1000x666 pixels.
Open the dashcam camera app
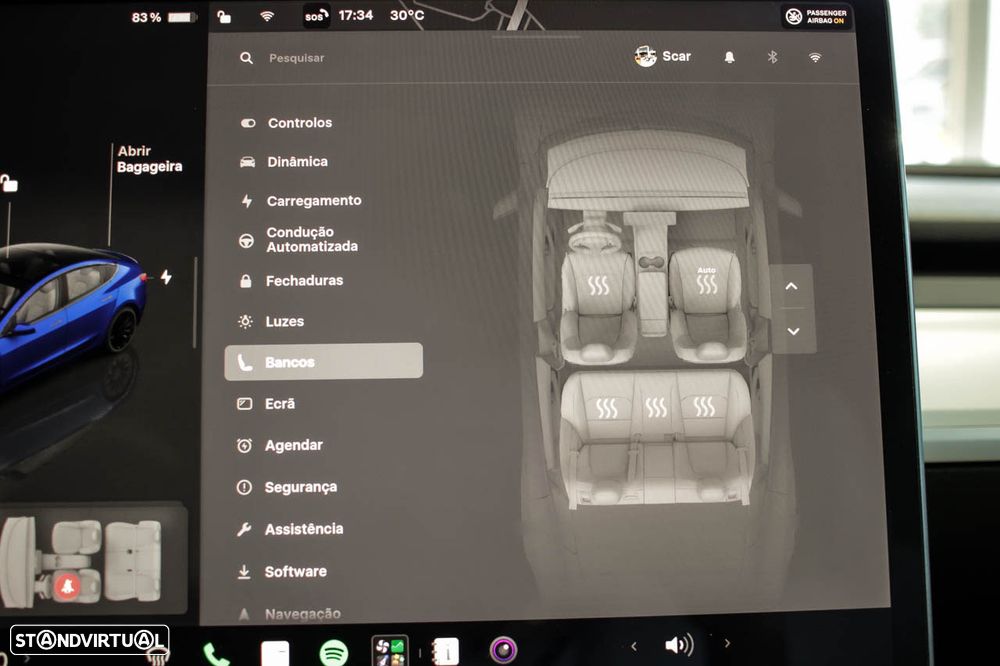(x=503, y=650)
